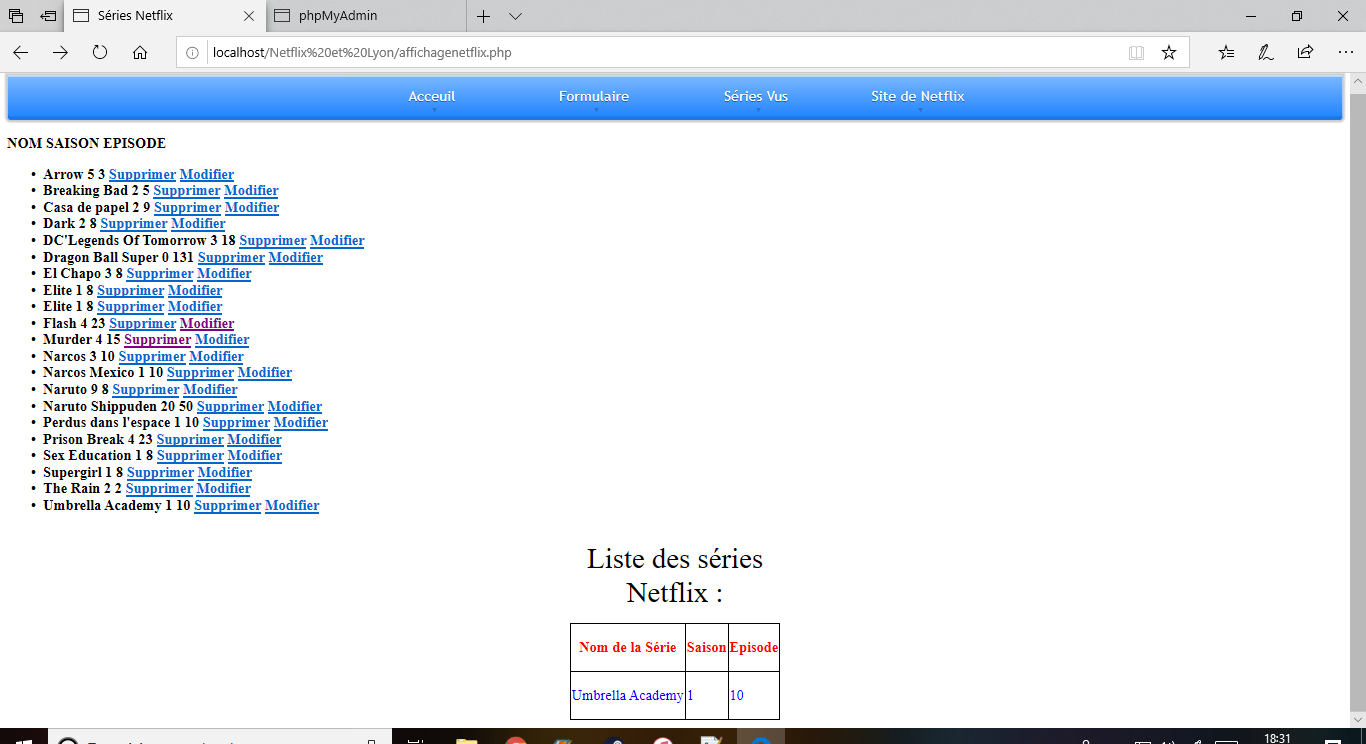The width and height of the screenshot is (1366, 744).
Task: Click Supprimer for El Chapo
Action: (159, 273)
